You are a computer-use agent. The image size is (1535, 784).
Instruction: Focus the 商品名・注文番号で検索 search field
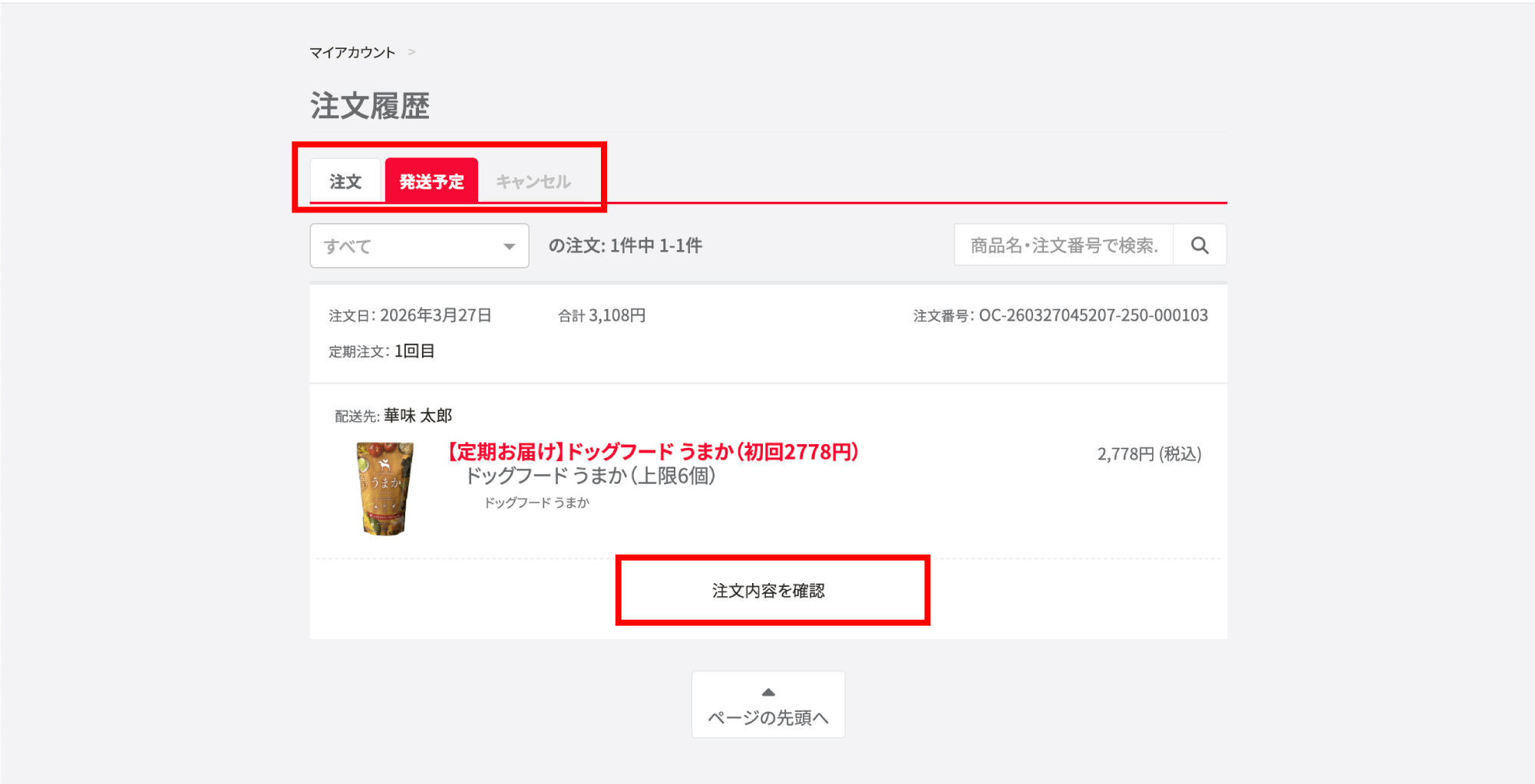coord(1064,245)
